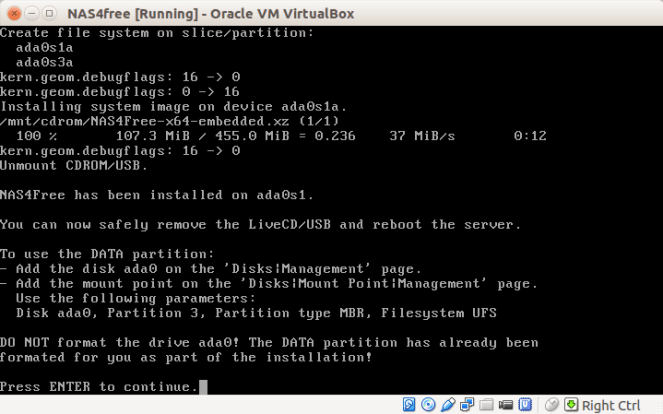Open the network adapters status icon
This screenshot has height=414, width=663.
(x=467, y=404)
